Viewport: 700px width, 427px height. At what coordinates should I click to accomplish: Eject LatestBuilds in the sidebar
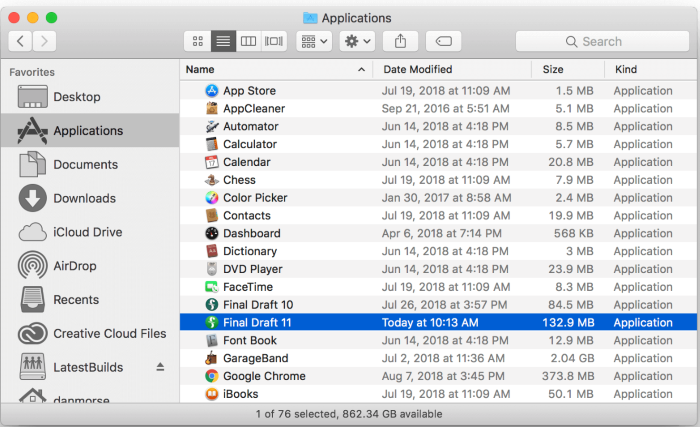tap(160, 367)
